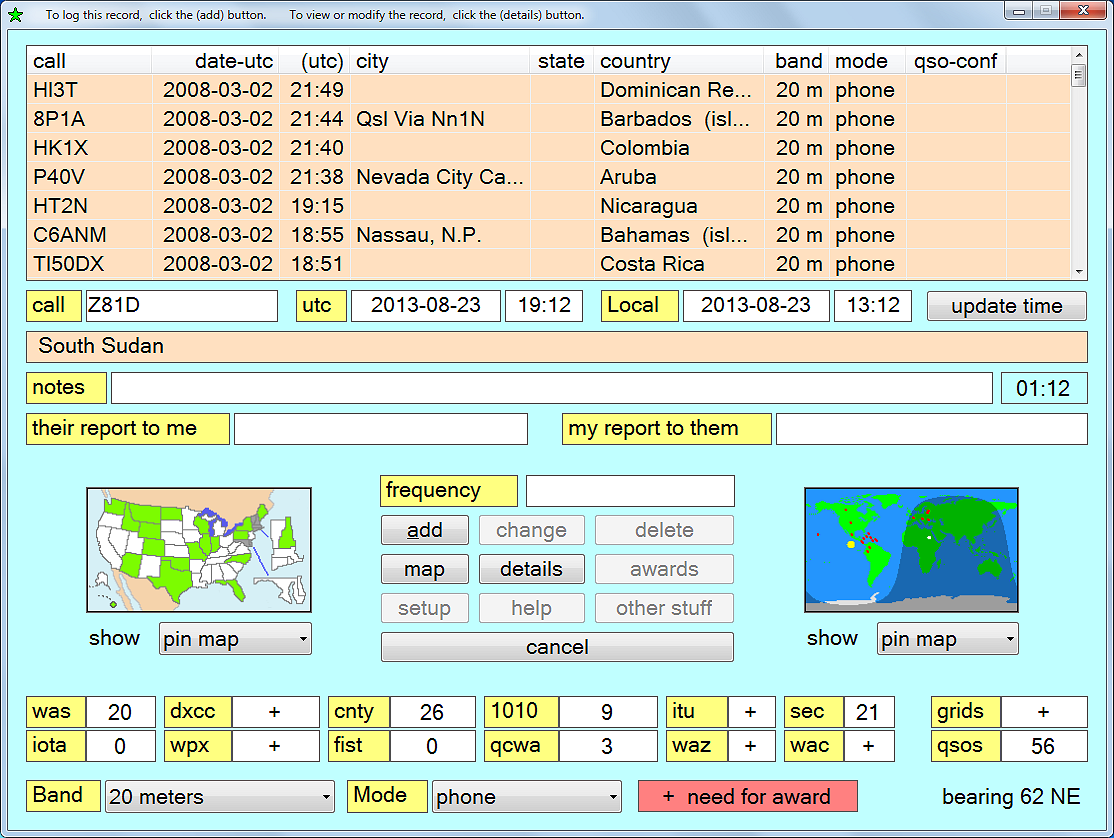The image size is (1114, 838).
Task: Click the awards button
Action: coord(664,569)
